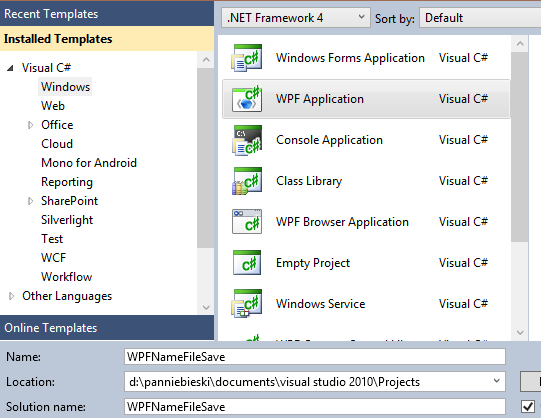The width and height of the screenshot is (541, 418).
Task: Click the template list scroll down arrow
Action: point(520,332)
